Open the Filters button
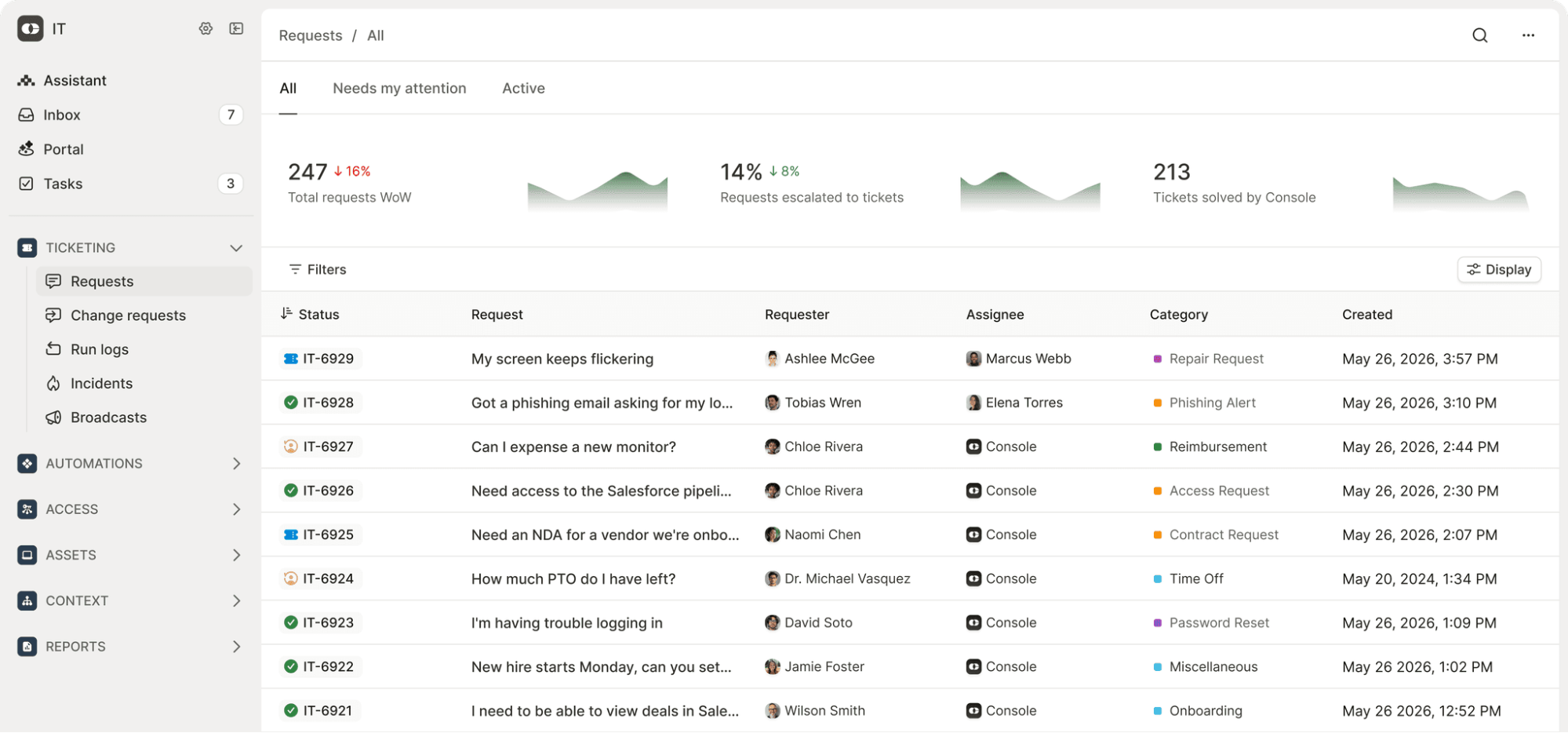Screen dimensions: 1568x733 (318, 269)
